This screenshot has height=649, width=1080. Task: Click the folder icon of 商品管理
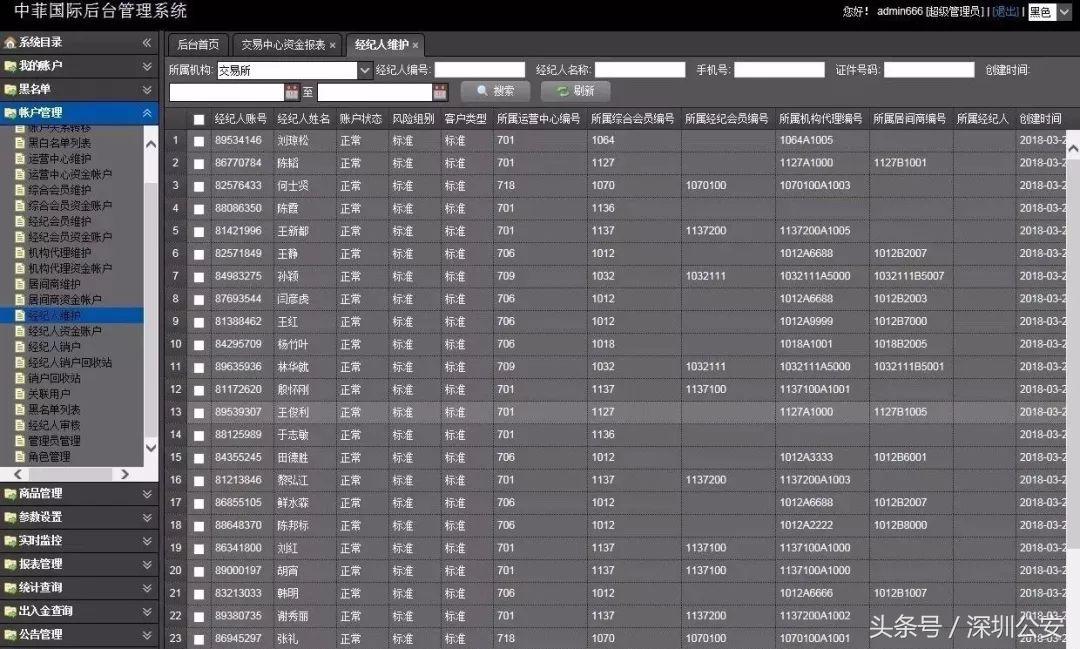[x=10, y=493]
